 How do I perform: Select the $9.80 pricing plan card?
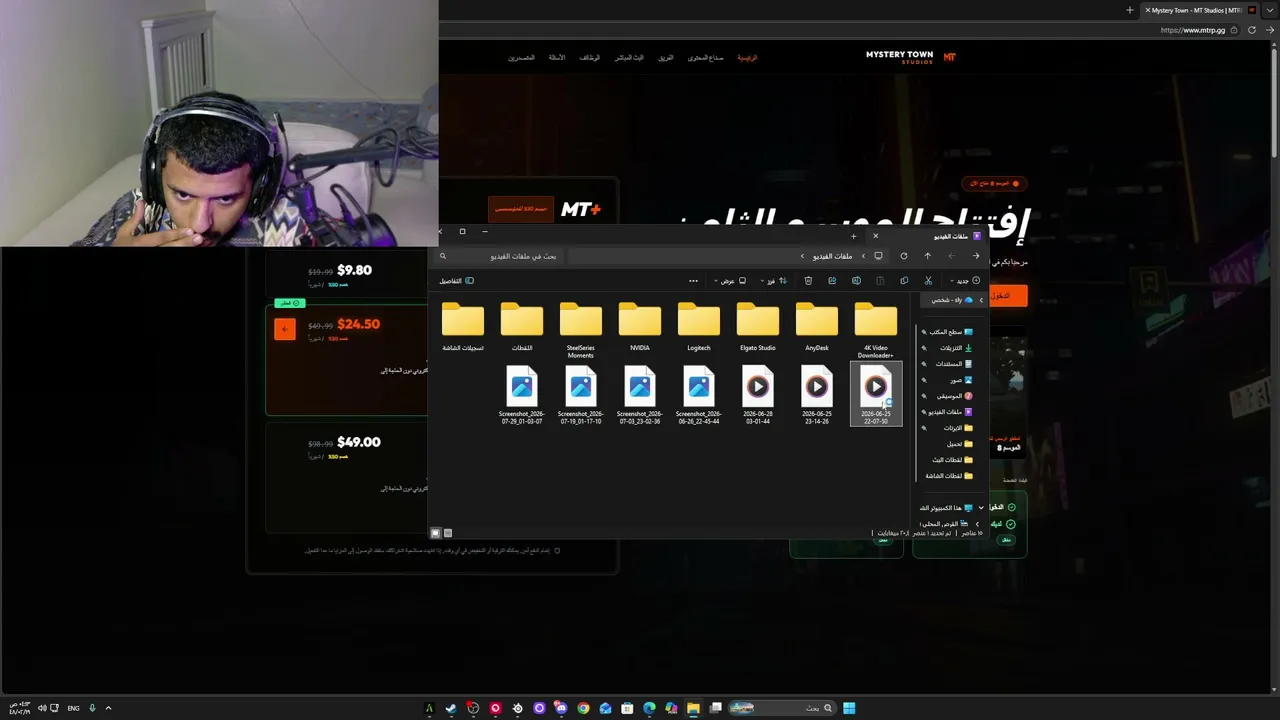coord(346,273)
